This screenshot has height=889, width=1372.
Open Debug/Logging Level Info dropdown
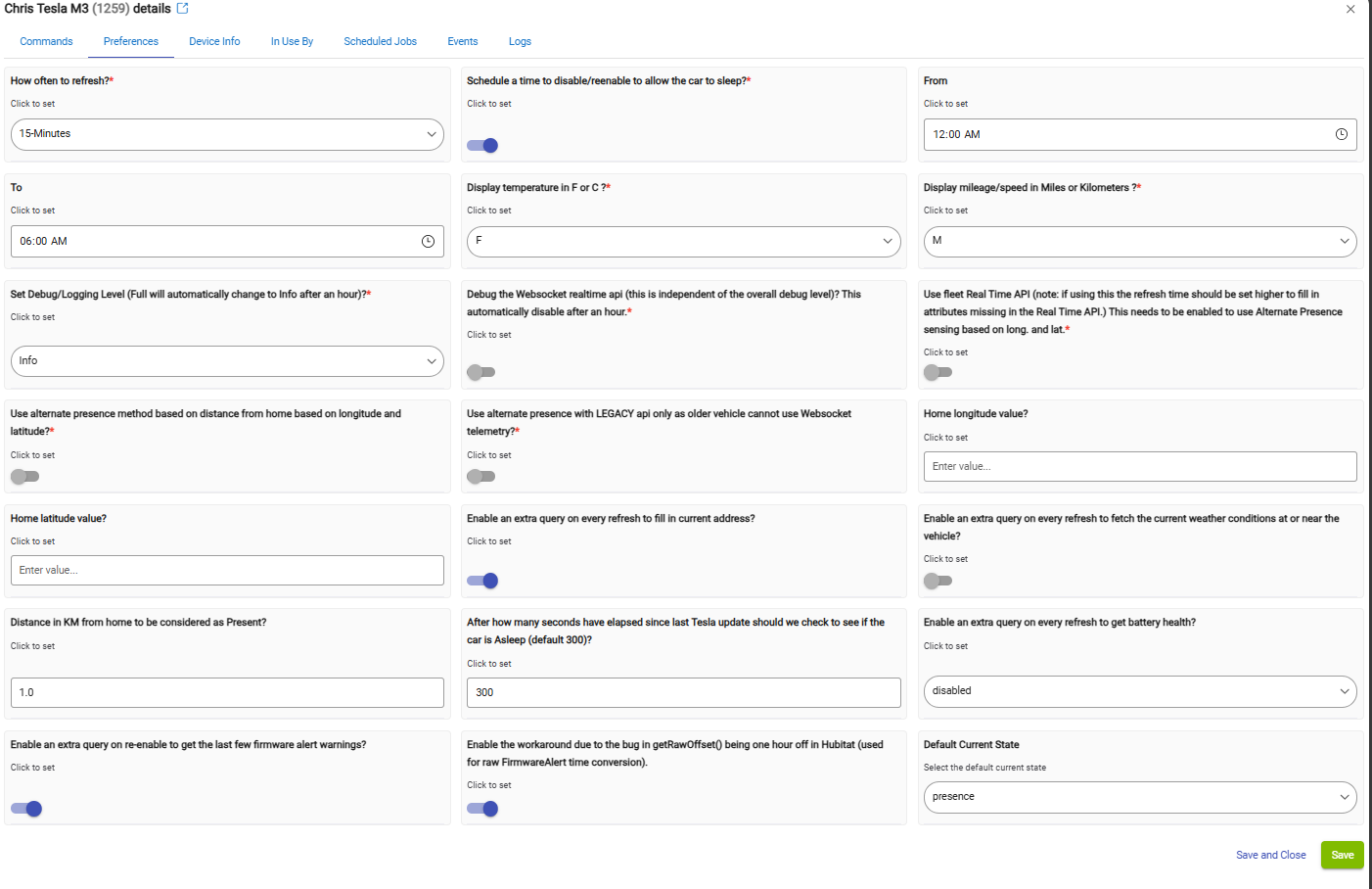tap(227, 361)
